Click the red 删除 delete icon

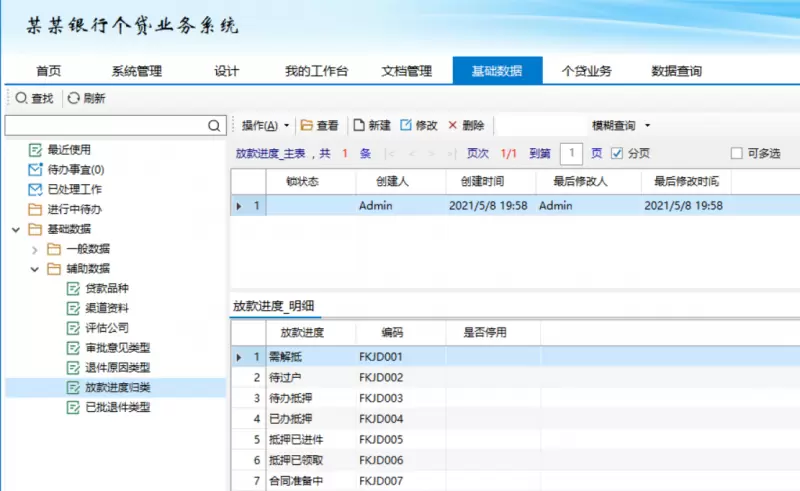(453, 126)
